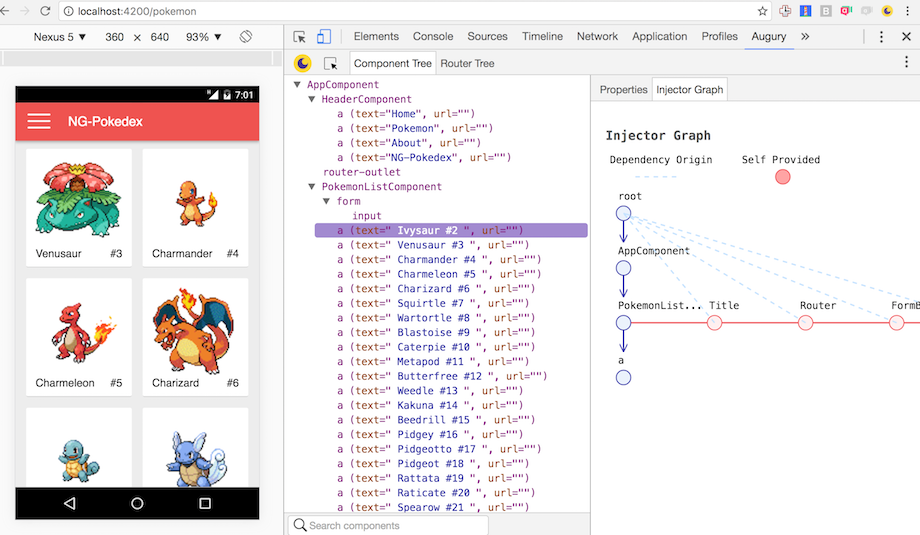The height and width of the screenshot is (535, 920).
Task: Open the Timeline tab
Action: pos(542,36)
